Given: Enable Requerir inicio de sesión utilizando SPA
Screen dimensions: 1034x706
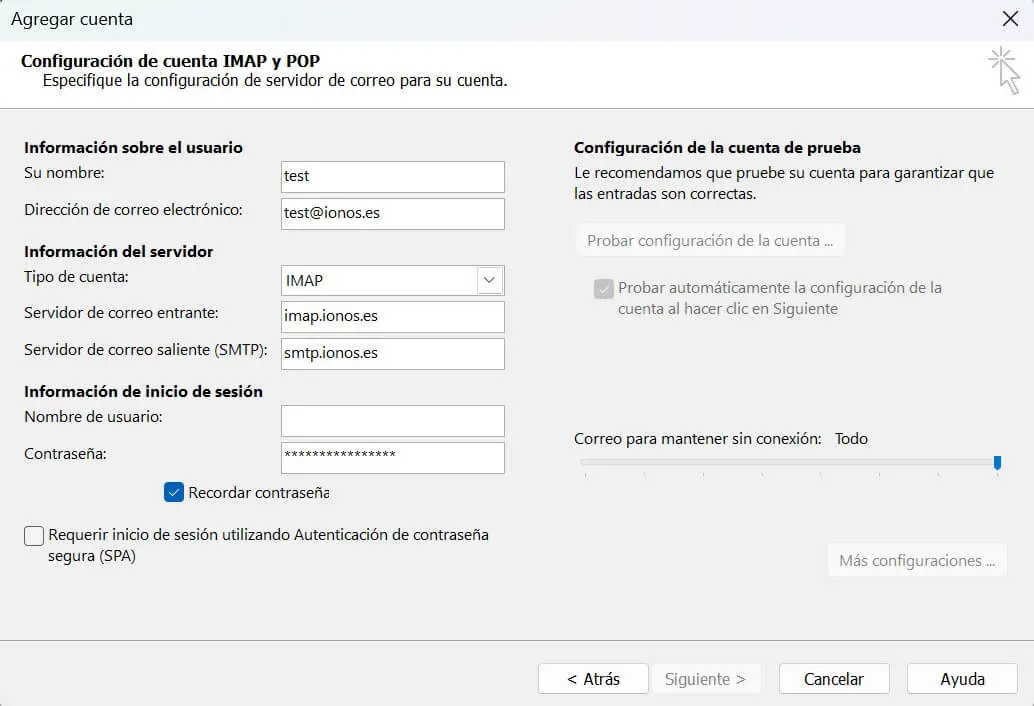Looking at the screenshot, I should tap(33, 536).
